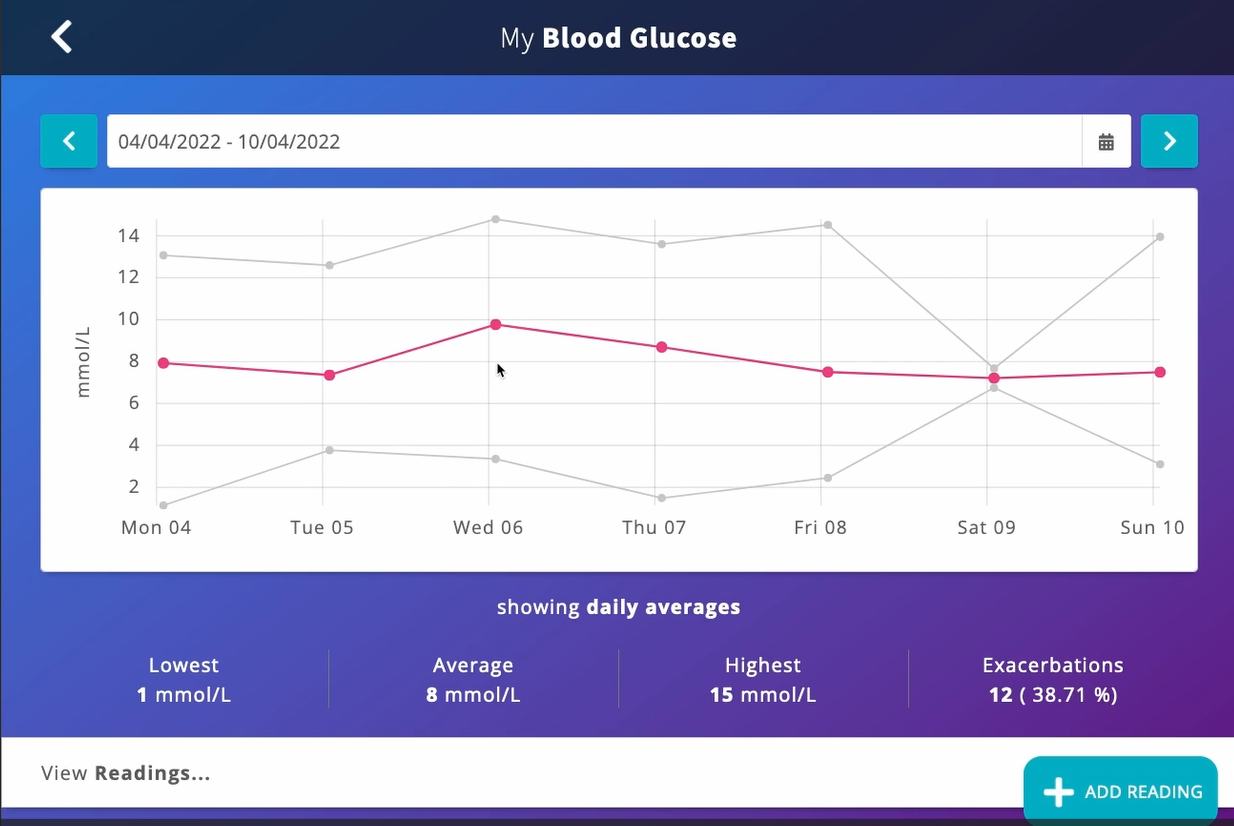
Task: Advance to next week date range
Action: click(x=1169, y=141)
